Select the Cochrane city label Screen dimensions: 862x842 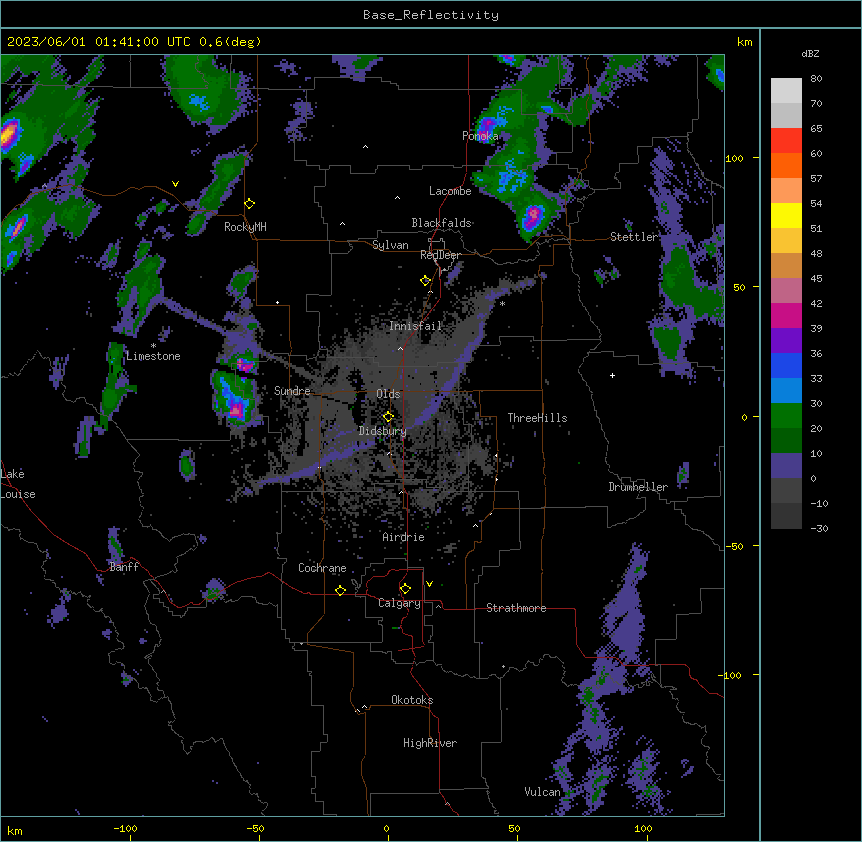click(x=322, y=568)
